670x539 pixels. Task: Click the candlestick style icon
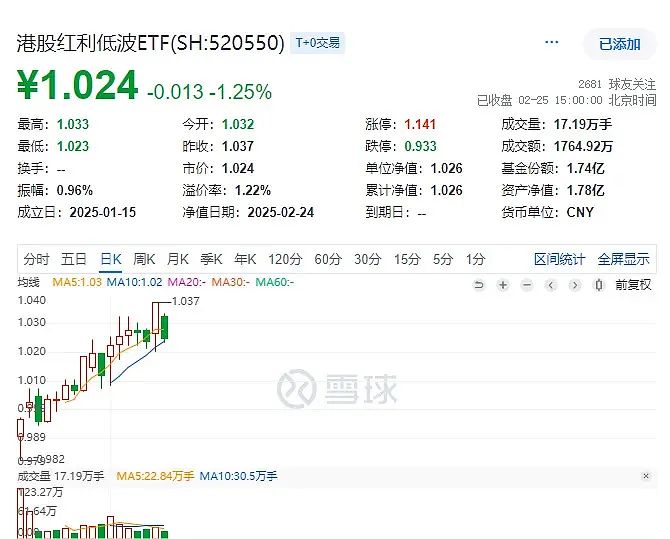pyautogui.click(x=599, y=285)
